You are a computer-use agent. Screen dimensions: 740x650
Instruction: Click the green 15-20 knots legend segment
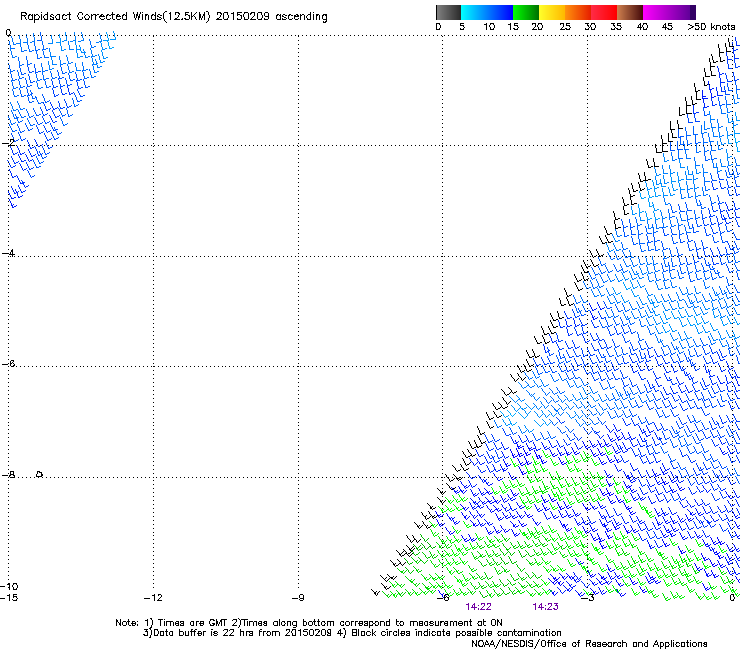tap(526, 12)
